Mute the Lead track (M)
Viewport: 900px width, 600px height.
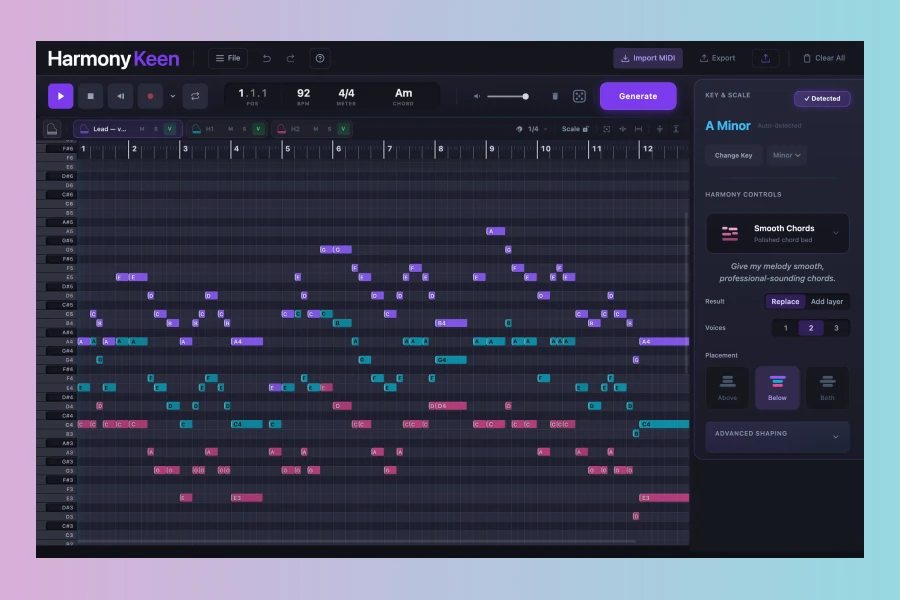point(142,129)
